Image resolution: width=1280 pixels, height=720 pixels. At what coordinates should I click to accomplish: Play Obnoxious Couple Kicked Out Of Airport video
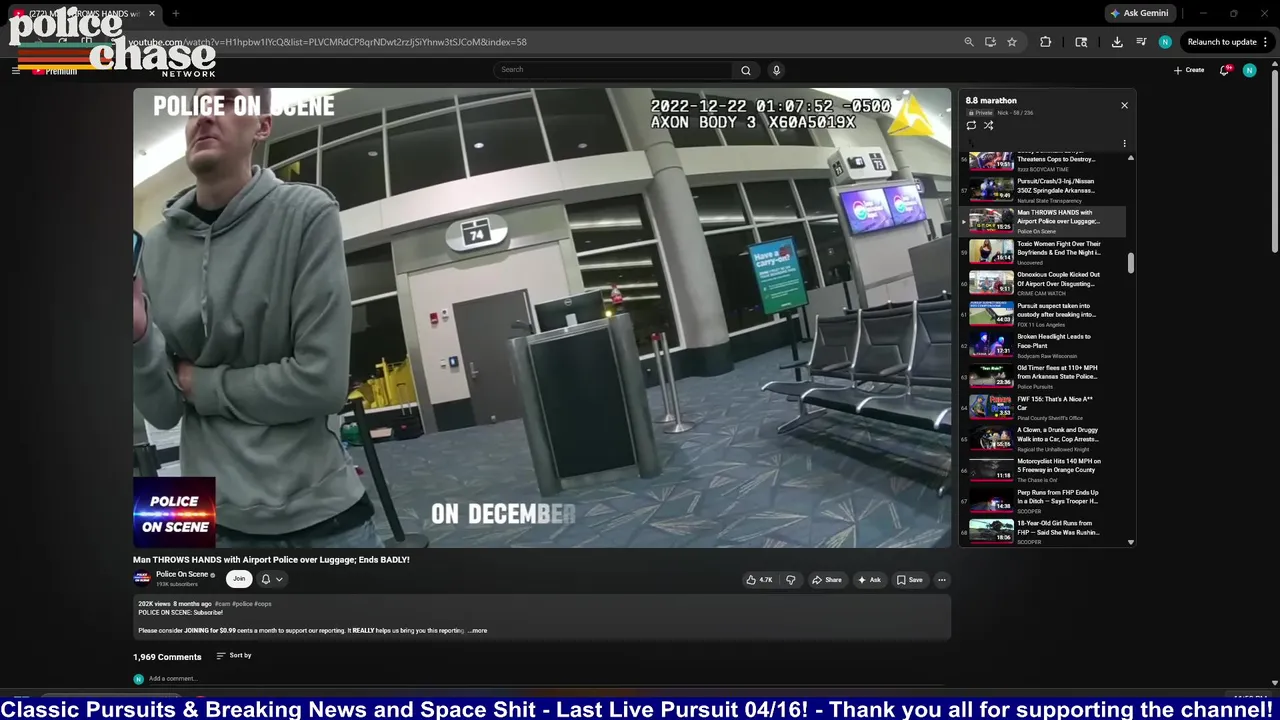click(1044, 283)
